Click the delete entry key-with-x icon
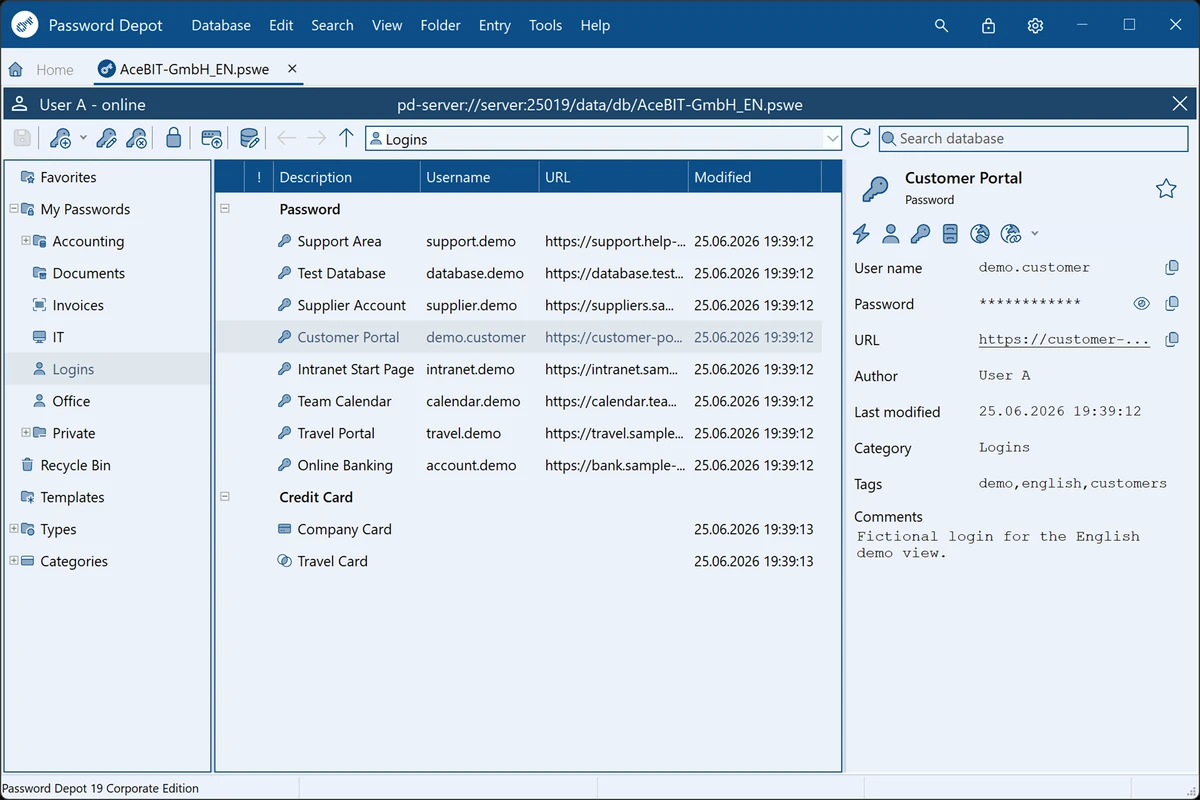Image resolution: width=1200 pixels, height=800 pixels. [x=137, y=139]
